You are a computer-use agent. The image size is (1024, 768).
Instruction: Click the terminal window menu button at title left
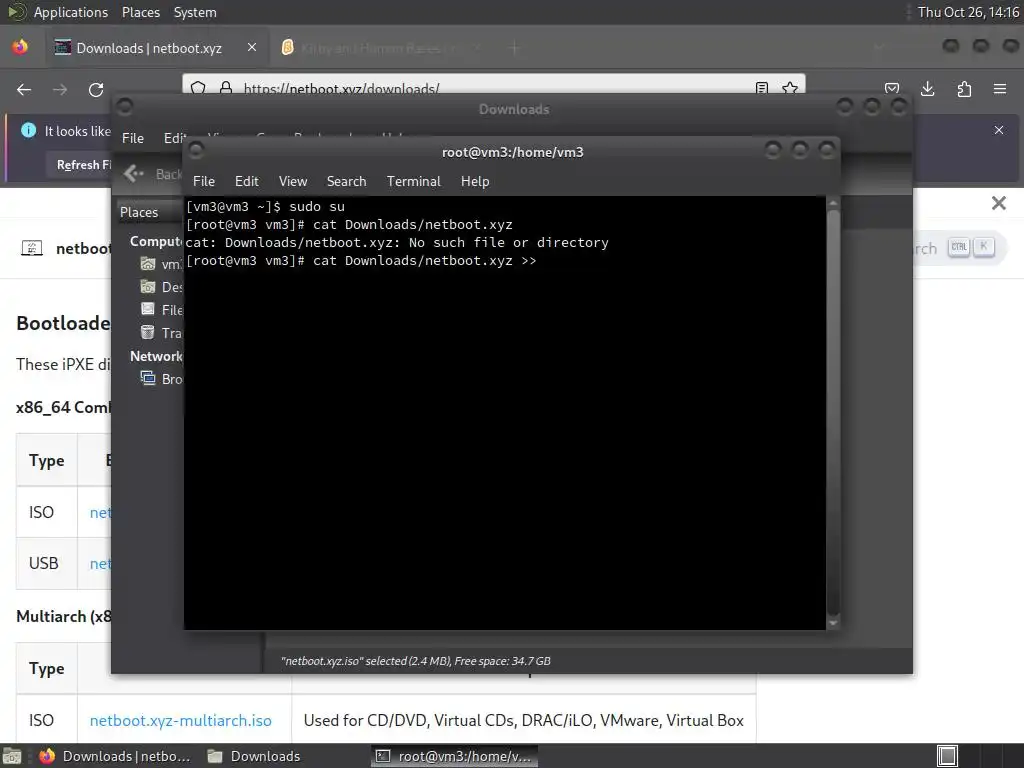pyautogui.click(x=195, y=151)
